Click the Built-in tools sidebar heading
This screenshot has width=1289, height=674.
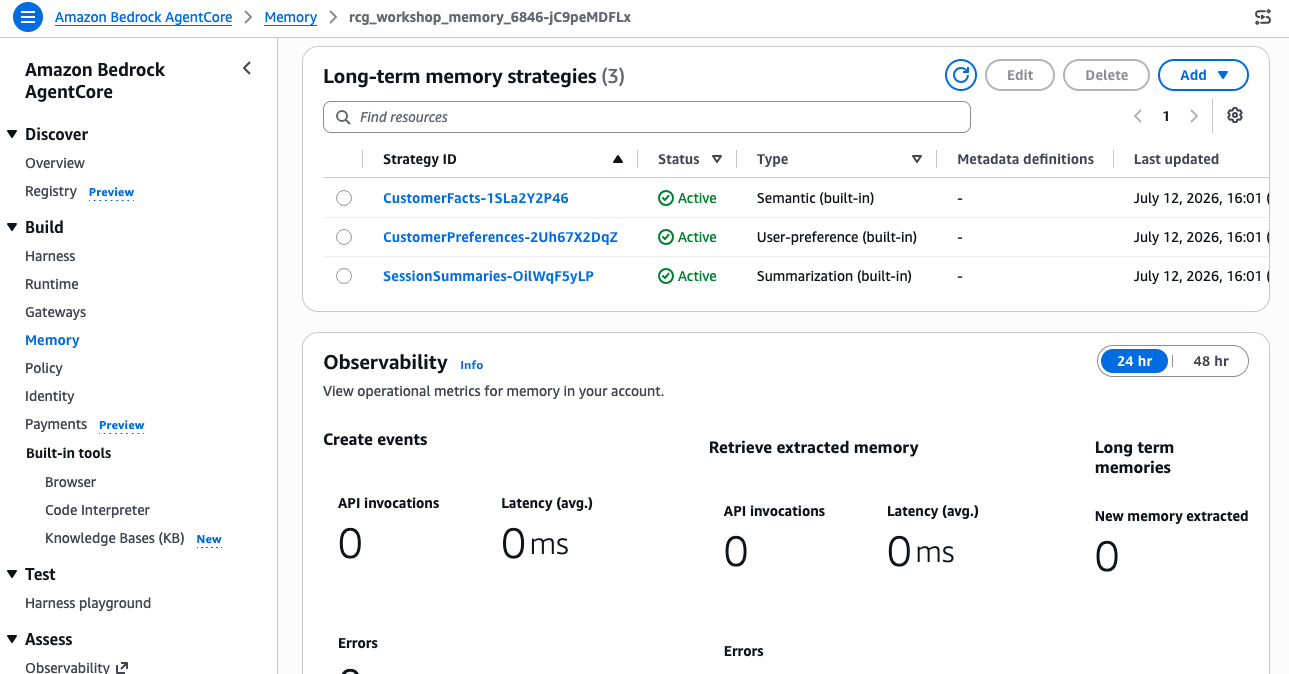[x=68, y=453]
